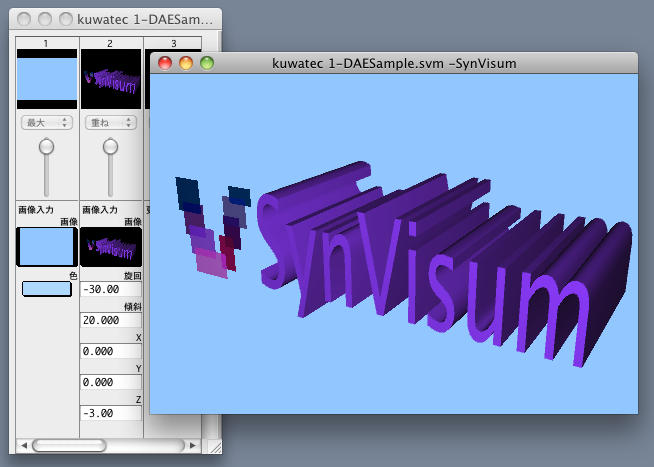Viewport: 654px width, 467px height.
Task: Click the X position field
Action: click(x=110, y=352)
